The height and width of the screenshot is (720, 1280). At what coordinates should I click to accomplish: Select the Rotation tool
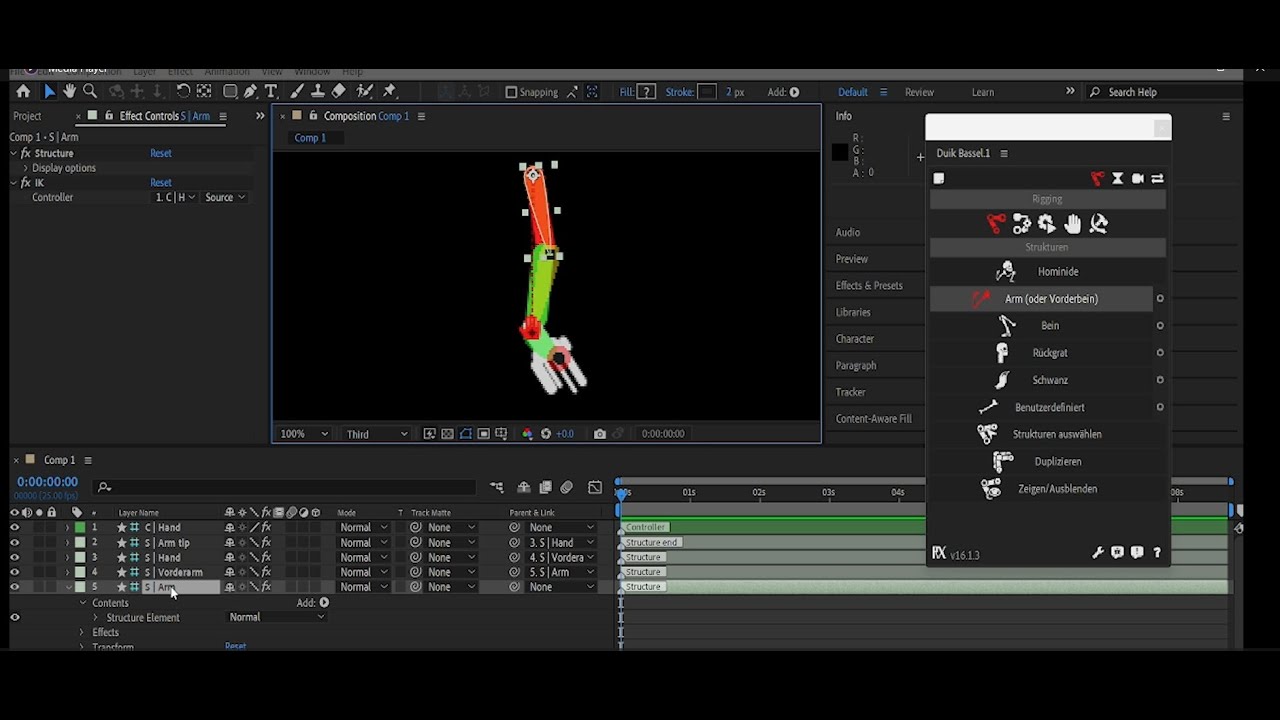tap(183, 91)
